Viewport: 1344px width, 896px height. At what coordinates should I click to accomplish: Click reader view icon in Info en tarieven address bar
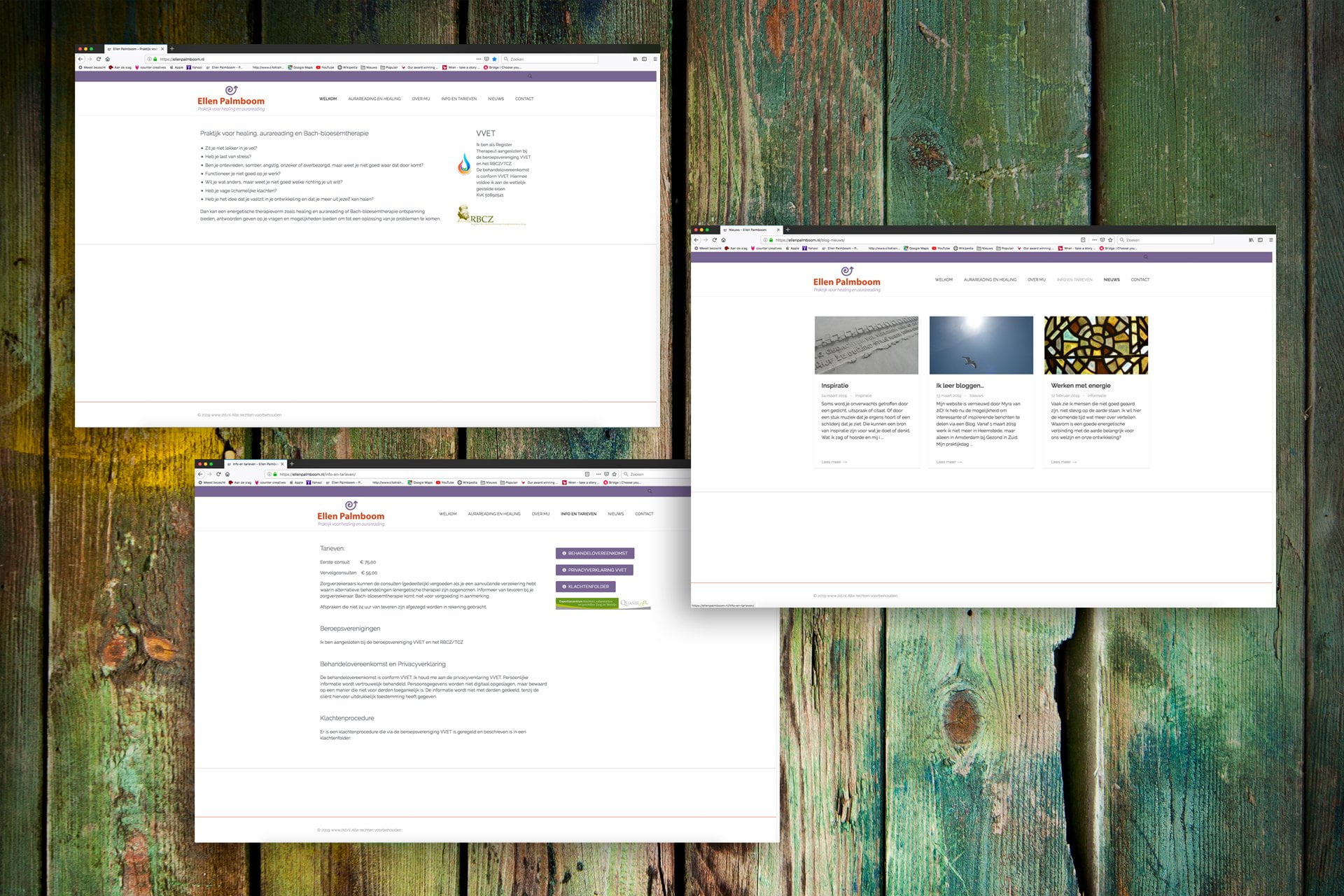(x=587, y=474)
